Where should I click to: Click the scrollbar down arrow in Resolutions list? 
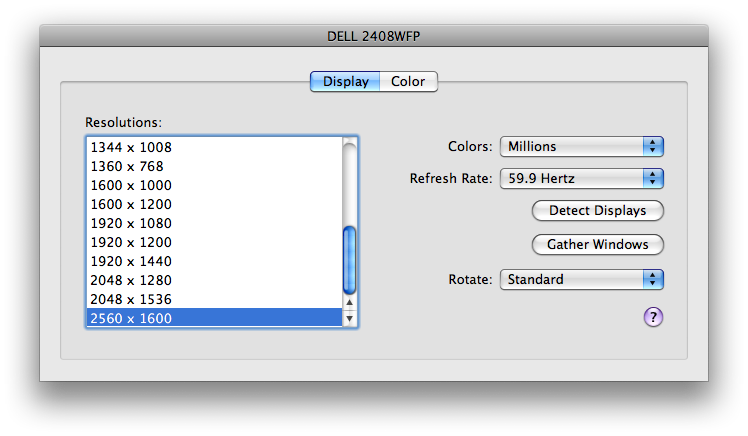350,318
